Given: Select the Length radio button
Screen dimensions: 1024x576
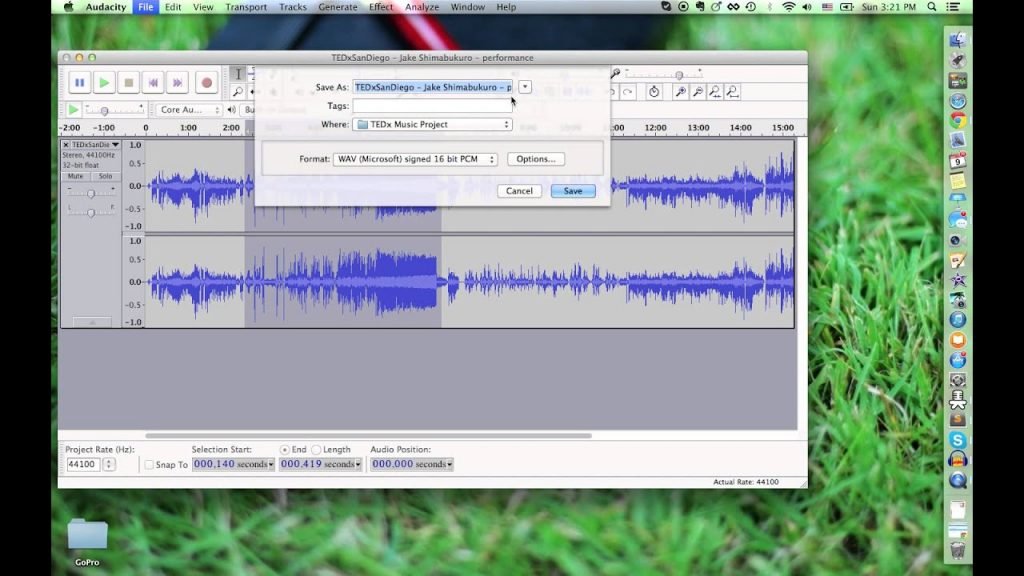Looking at the screenshot, I should [316, 449].
